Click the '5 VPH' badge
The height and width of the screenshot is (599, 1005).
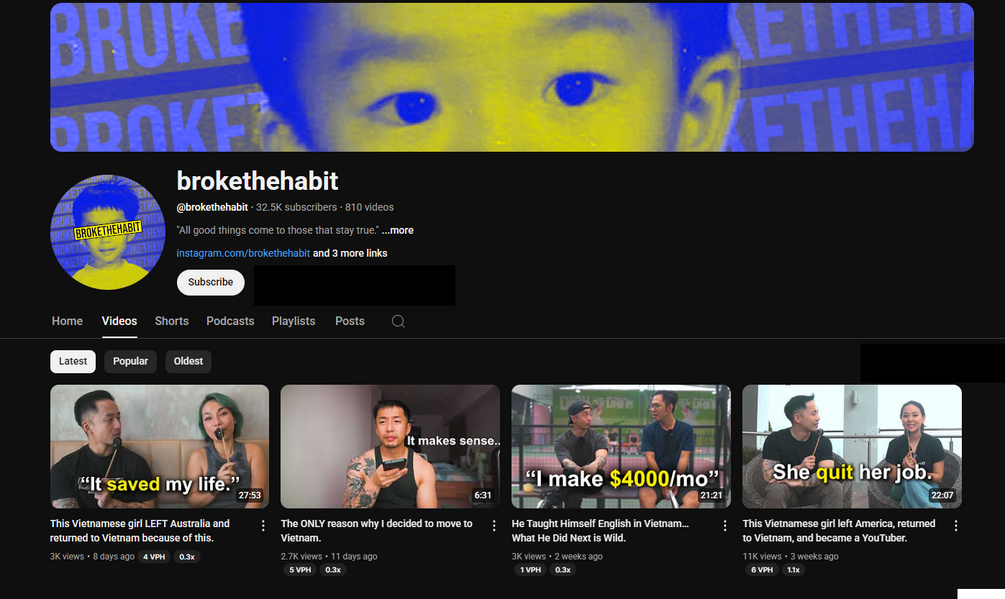point(300,570)
